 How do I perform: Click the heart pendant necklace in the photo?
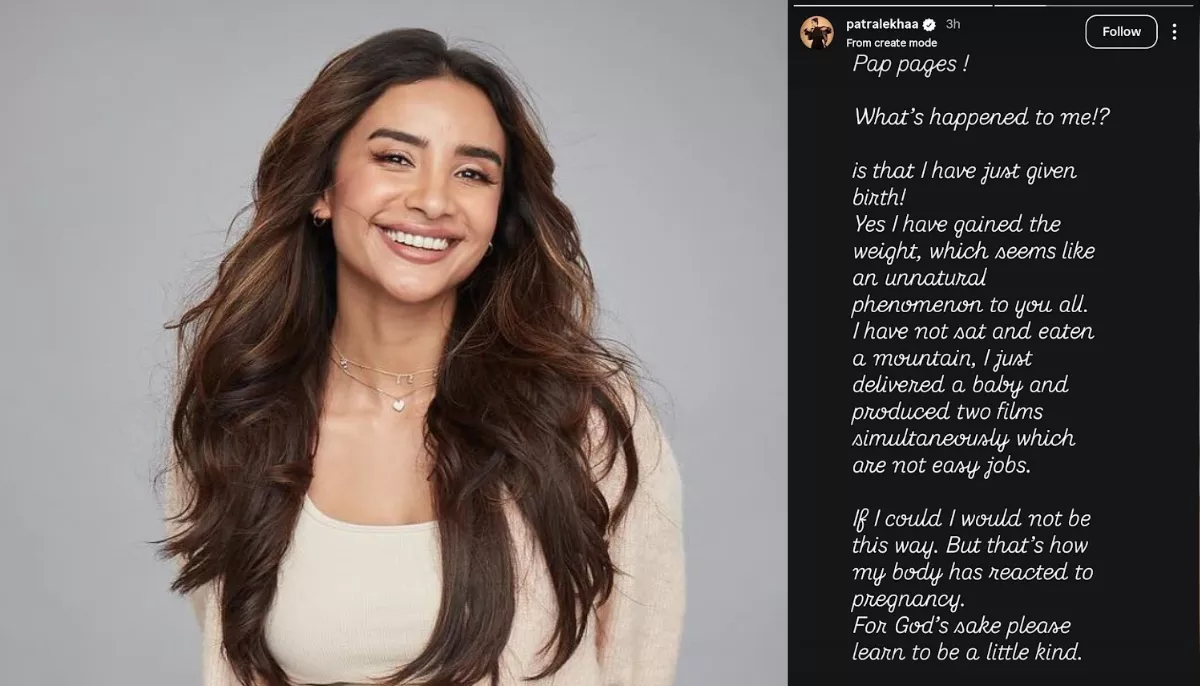(x=398, y=405)
